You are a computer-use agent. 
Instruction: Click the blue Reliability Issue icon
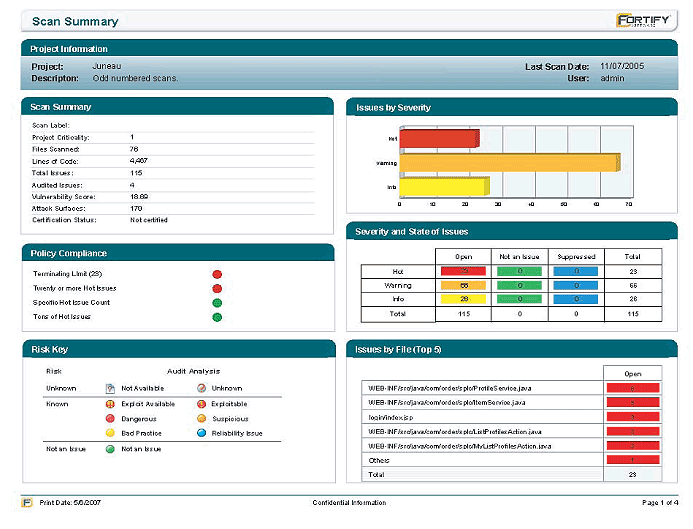coord(201,434)
